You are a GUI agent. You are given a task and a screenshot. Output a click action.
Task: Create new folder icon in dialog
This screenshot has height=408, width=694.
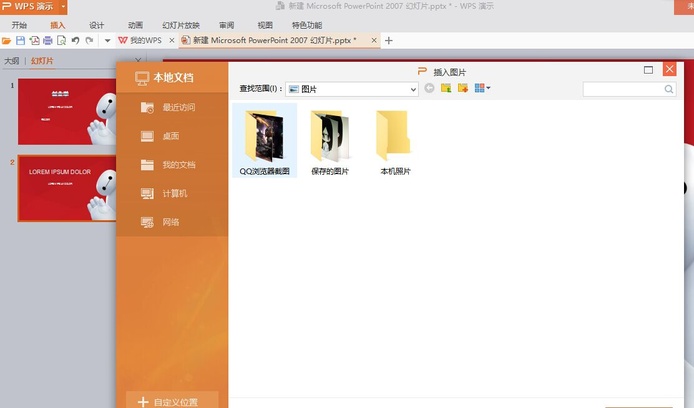click(x=463, y=88)
